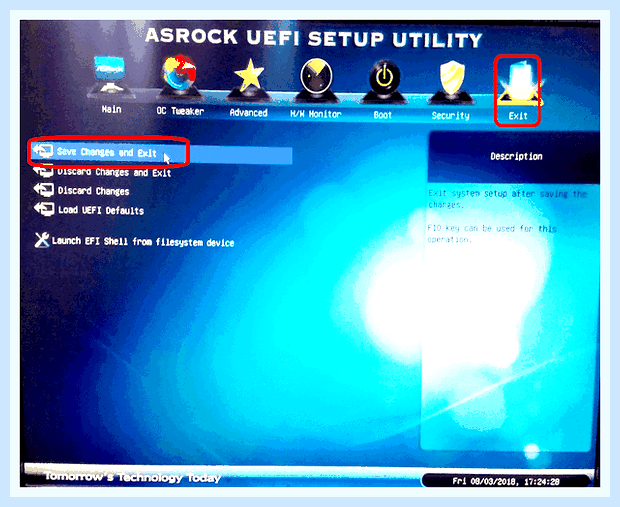Click the icon beside Save Changes and Exit
Viewport: 620px width, 507px height.
[x=43, y=150]
